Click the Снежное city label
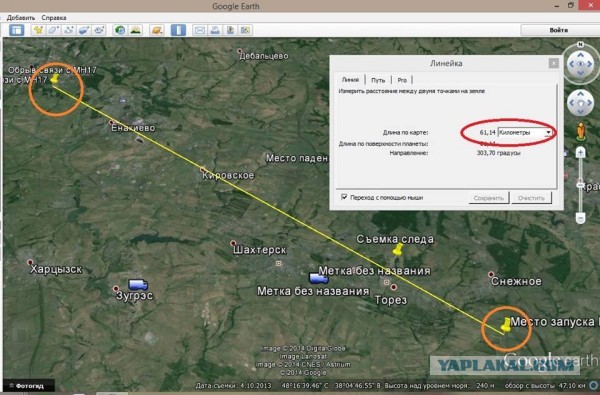This screenshot has width=600, height=395. [x=516, y=281]
